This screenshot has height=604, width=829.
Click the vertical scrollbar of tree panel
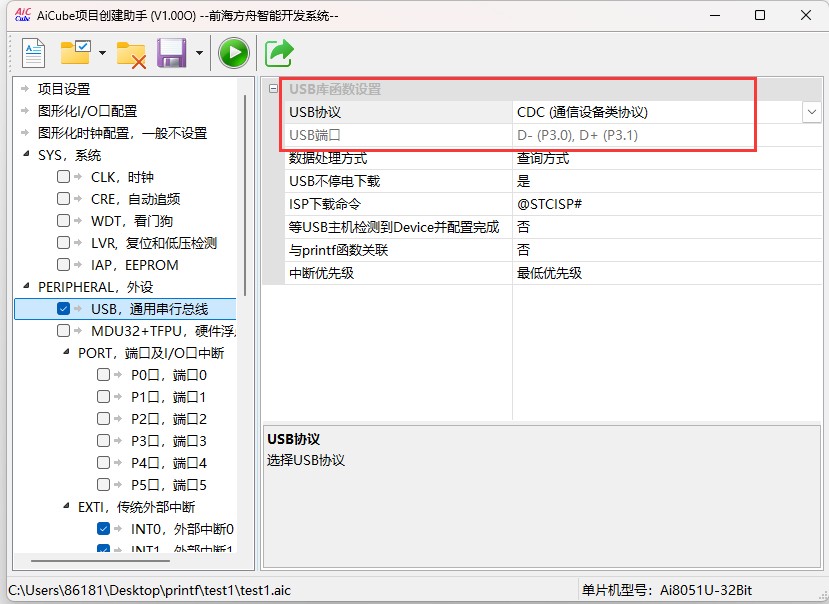(x=245, y=196)
